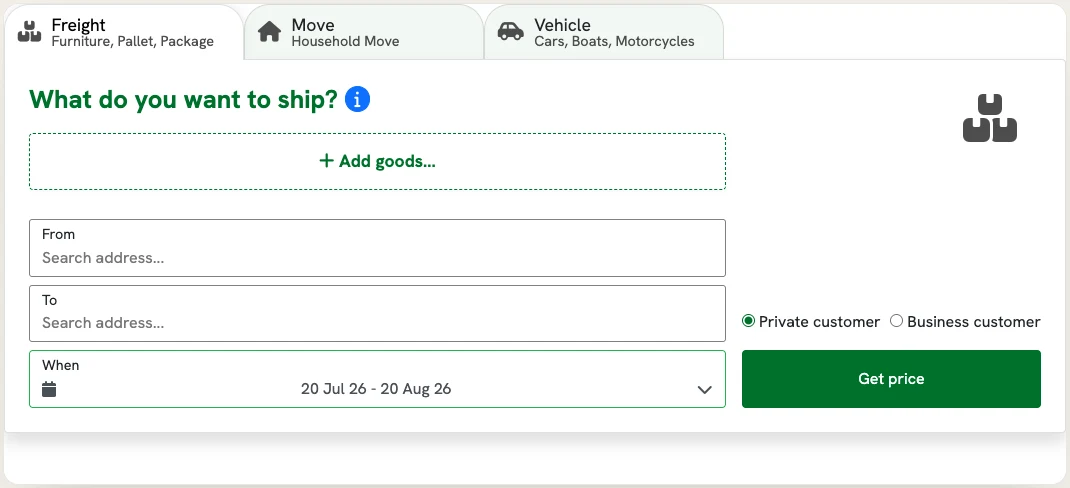
Task: Focus the From address search field
Action: pos(377,248)
